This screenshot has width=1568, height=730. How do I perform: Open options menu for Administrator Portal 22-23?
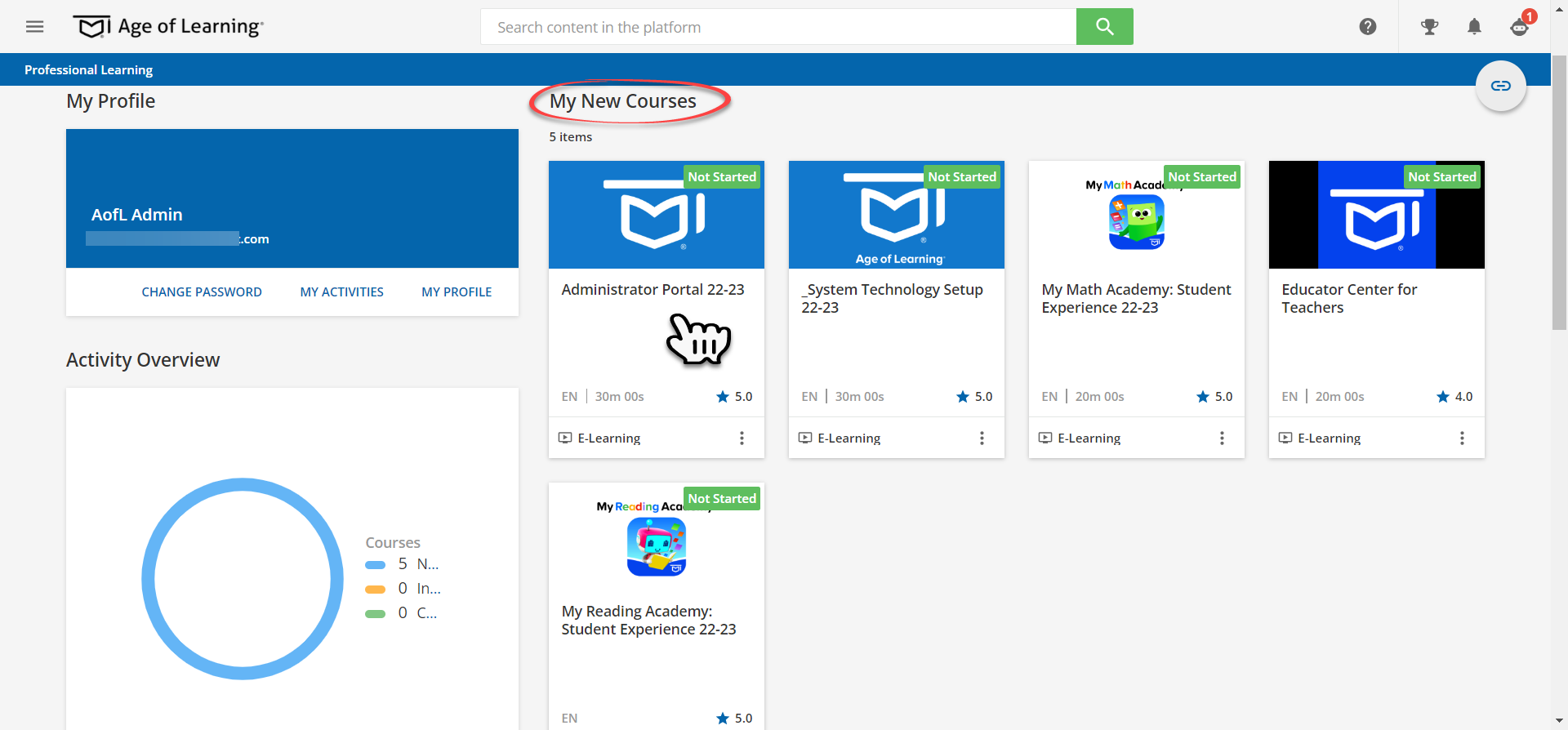click(x=742, y=438)
